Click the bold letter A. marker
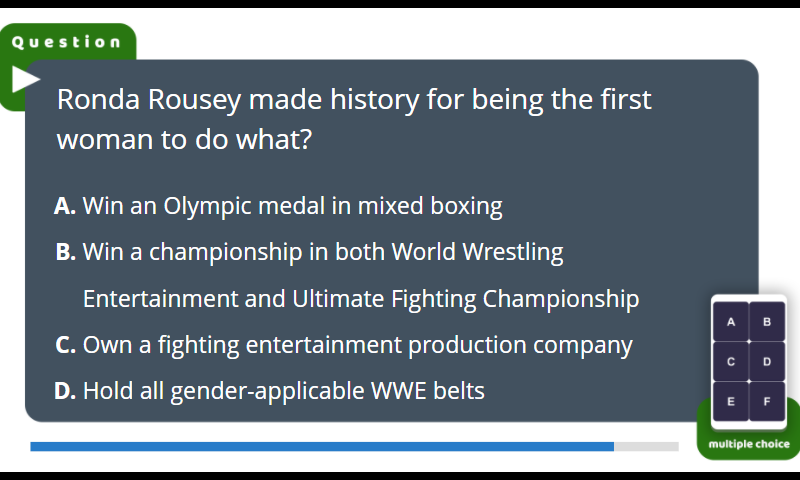The image size is (800, 480). [65, 206]
